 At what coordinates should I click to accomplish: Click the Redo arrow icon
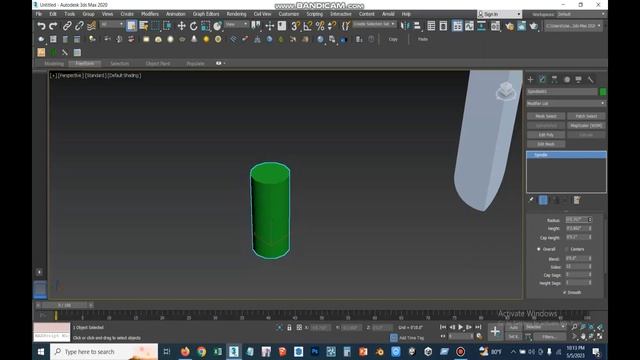[x=53, y=26]
